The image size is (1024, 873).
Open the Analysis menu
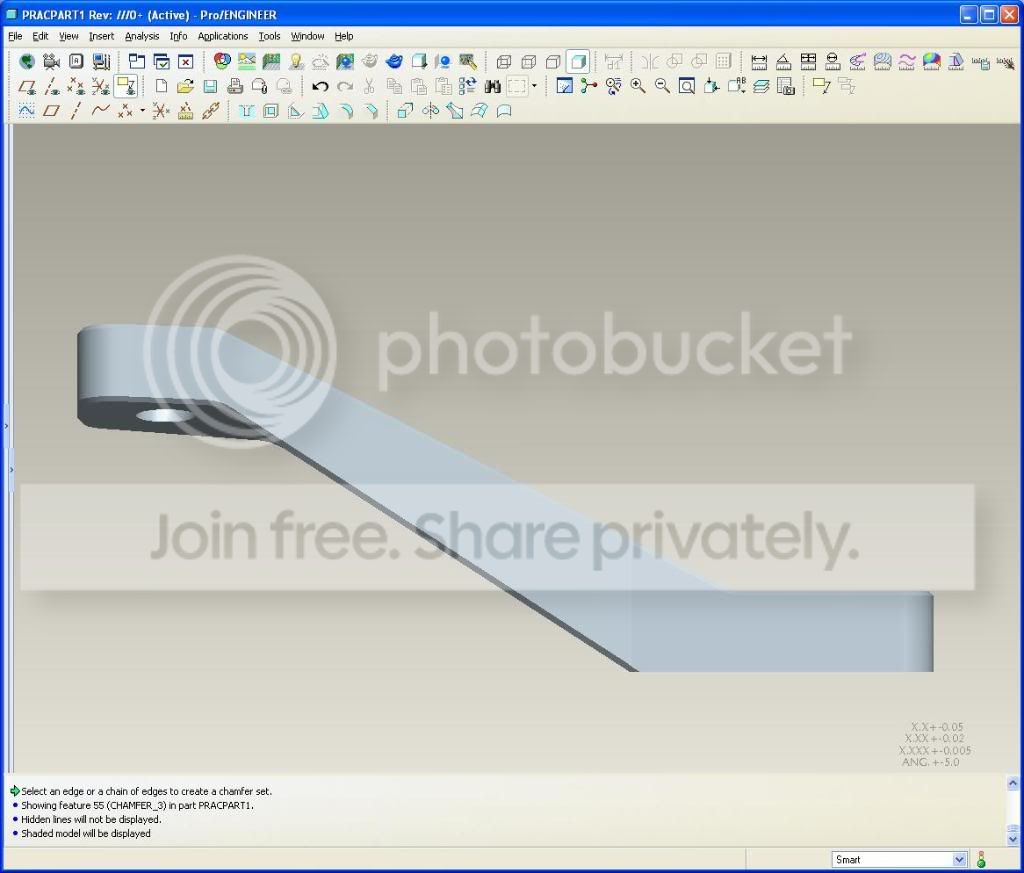(142, 36)
